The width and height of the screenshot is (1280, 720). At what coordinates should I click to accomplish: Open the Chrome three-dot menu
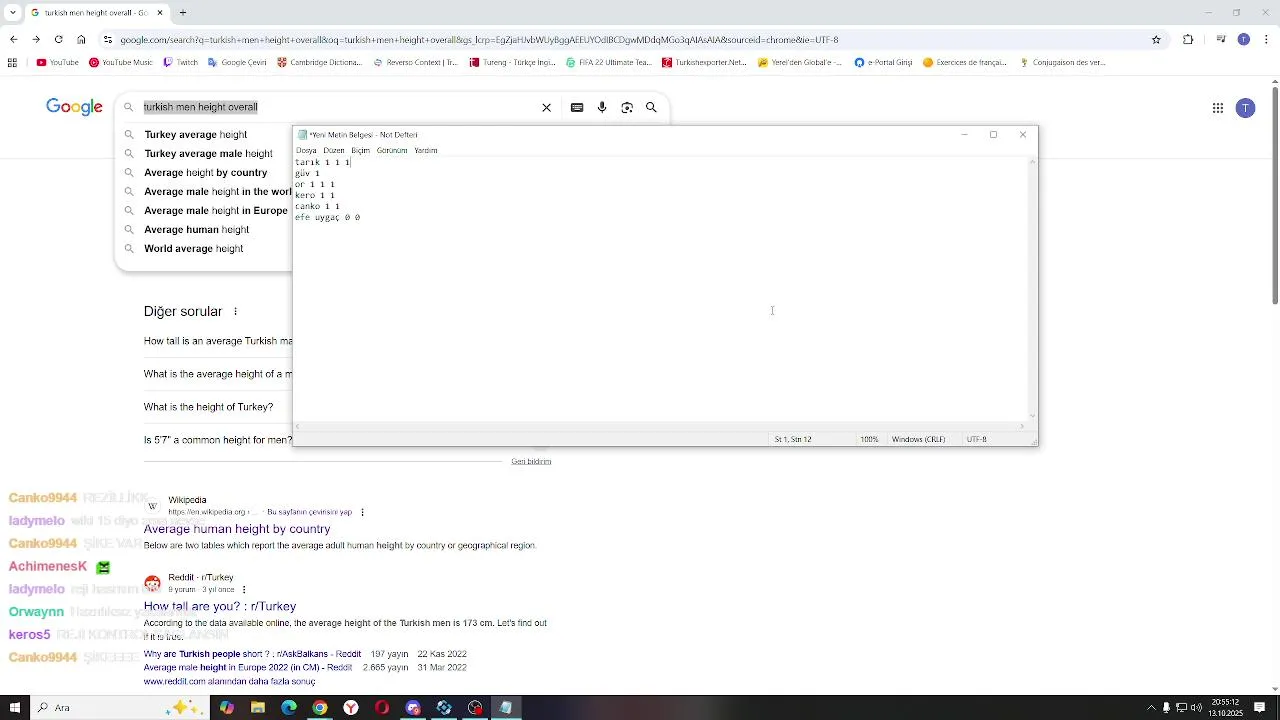pos(1265,40)
